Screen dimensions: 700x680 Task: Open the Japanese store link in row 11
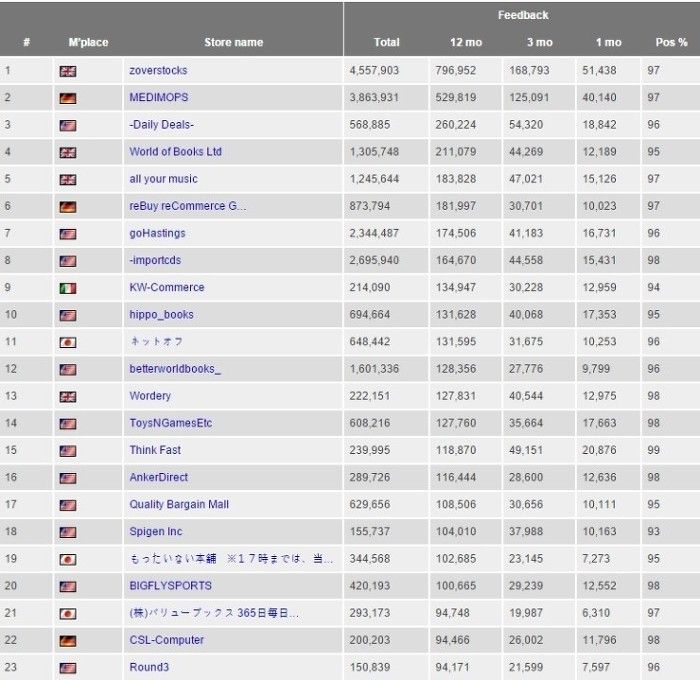156,342
